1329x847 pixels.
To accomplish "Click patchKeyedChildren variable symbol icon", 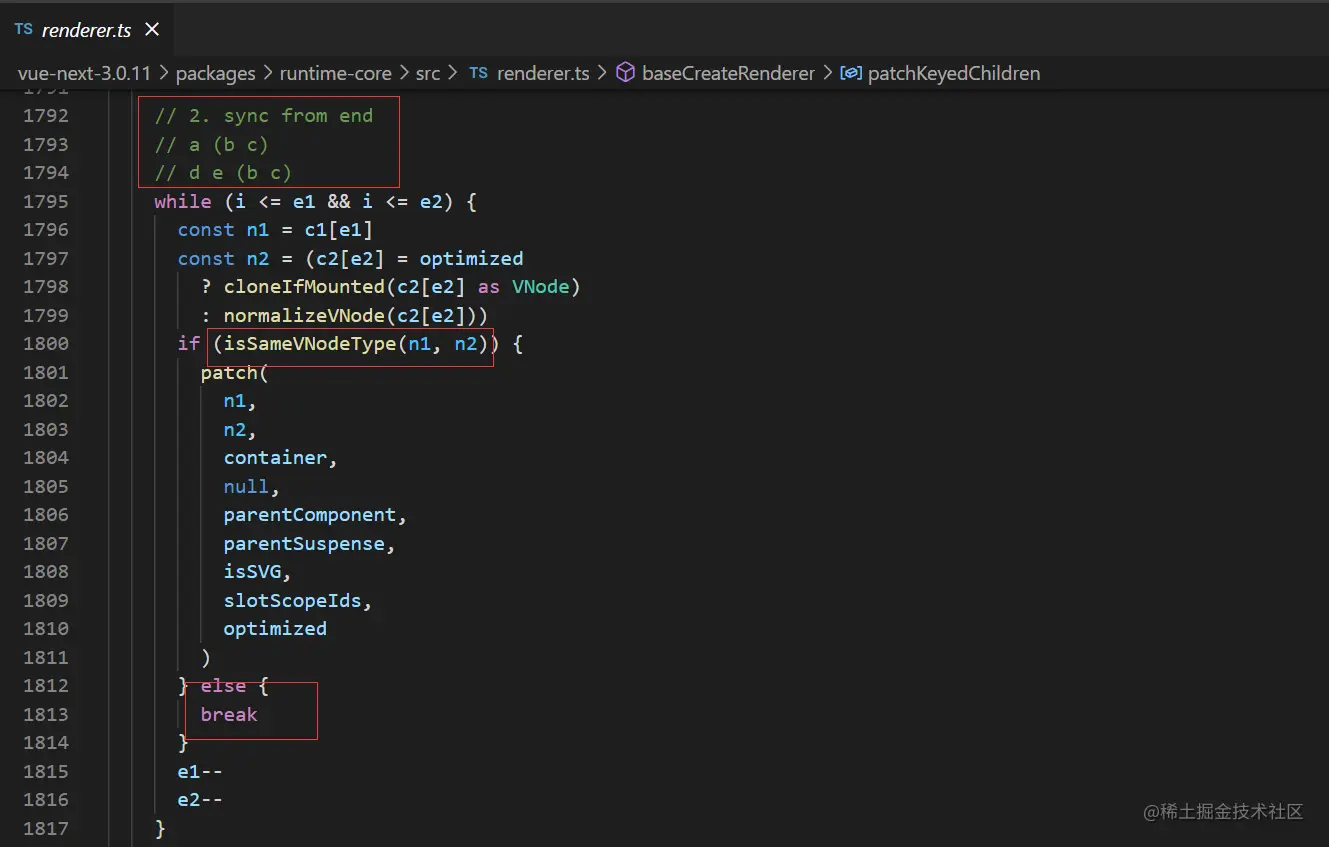I will [x=851, y=73].
